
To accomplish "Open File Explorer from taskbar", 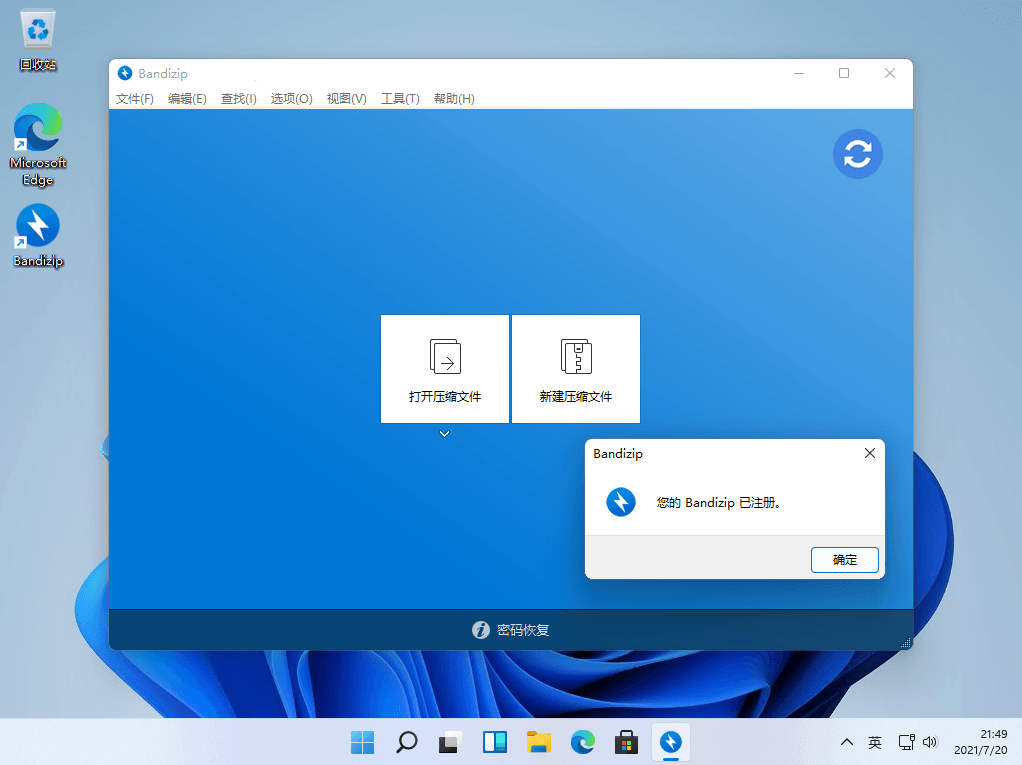I will click(539, 742).
